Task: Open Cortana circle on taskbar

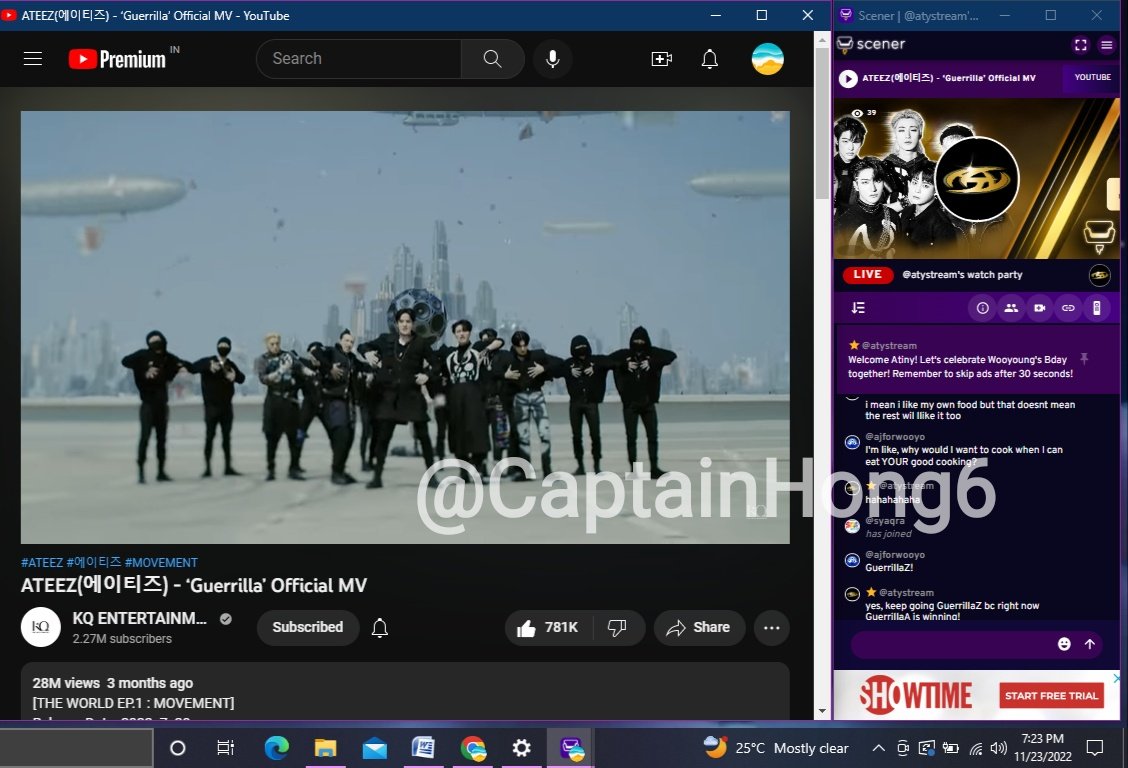Action: tap(178, 749)
